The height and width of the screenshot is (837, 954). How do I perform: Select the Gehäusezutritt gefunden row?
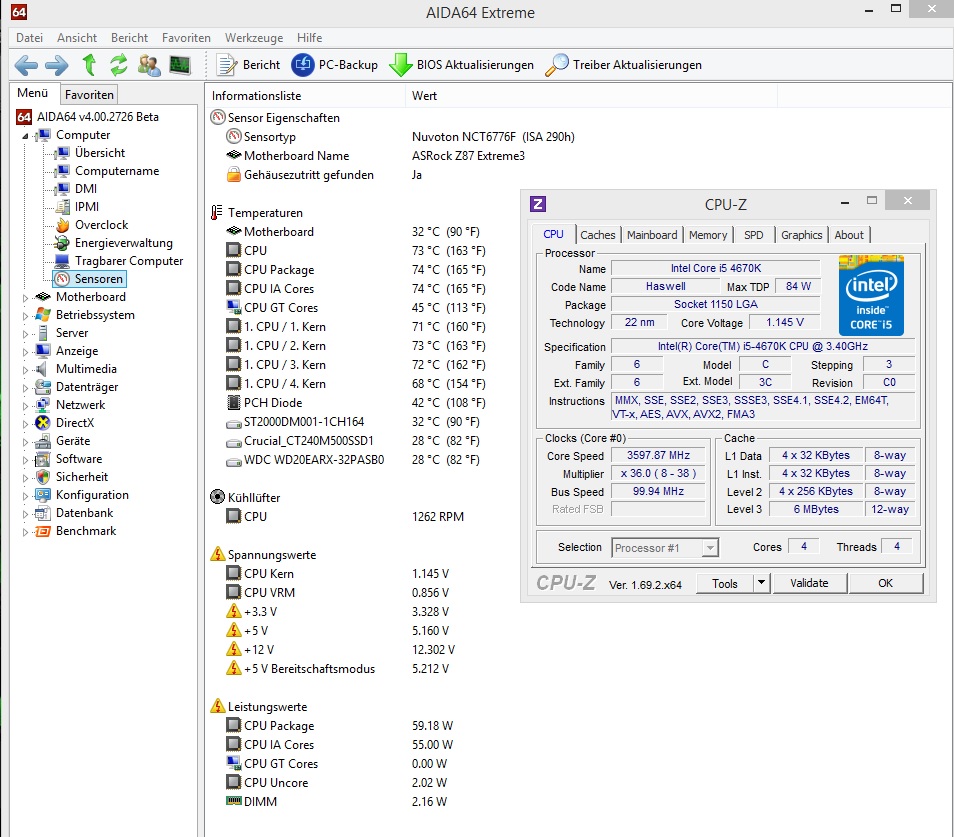(x=325, y=175)
